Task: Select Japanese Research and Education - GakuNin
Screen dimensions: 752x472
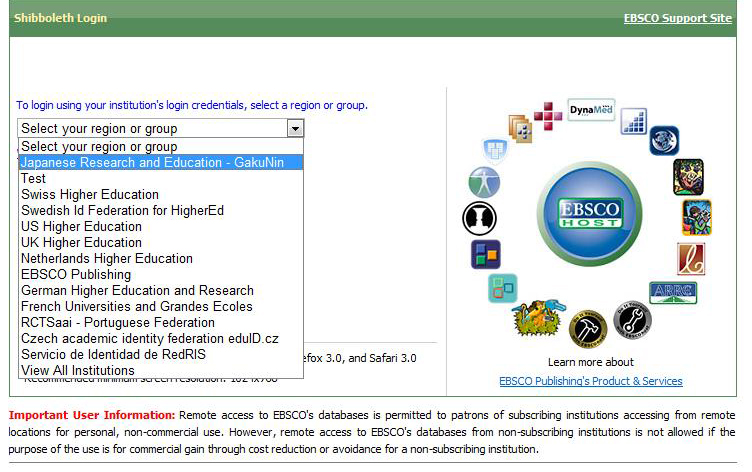Action: [x=161, y=162]
